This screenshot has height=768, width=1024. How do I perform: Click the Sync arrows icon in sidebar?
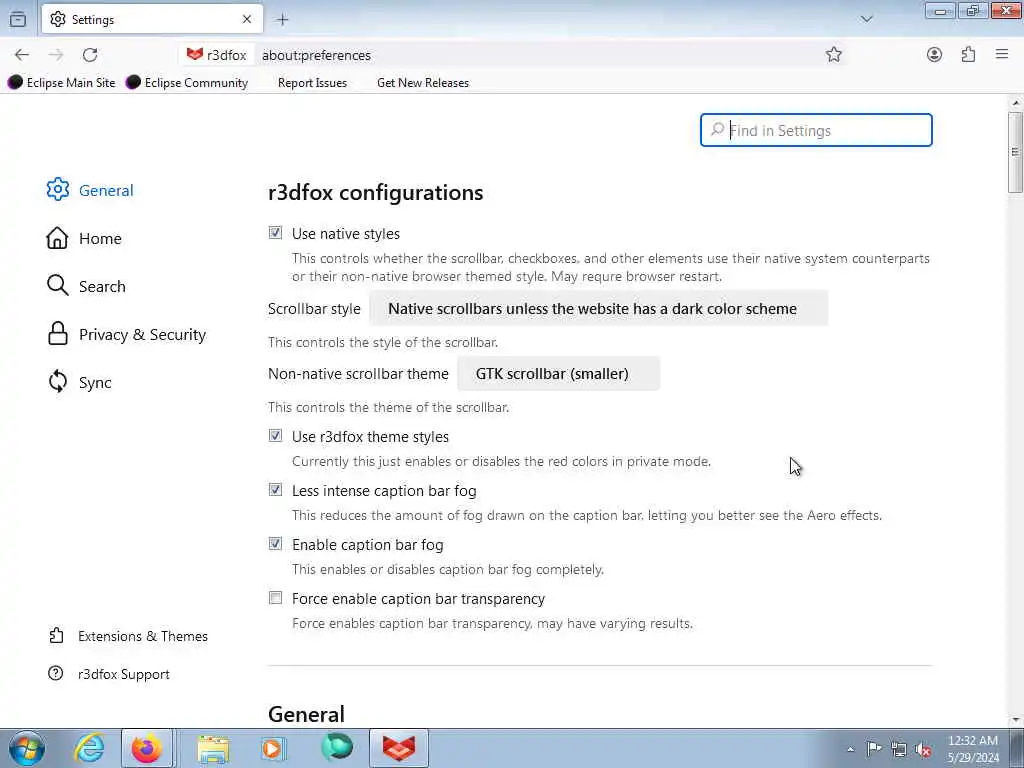[57, 381]
